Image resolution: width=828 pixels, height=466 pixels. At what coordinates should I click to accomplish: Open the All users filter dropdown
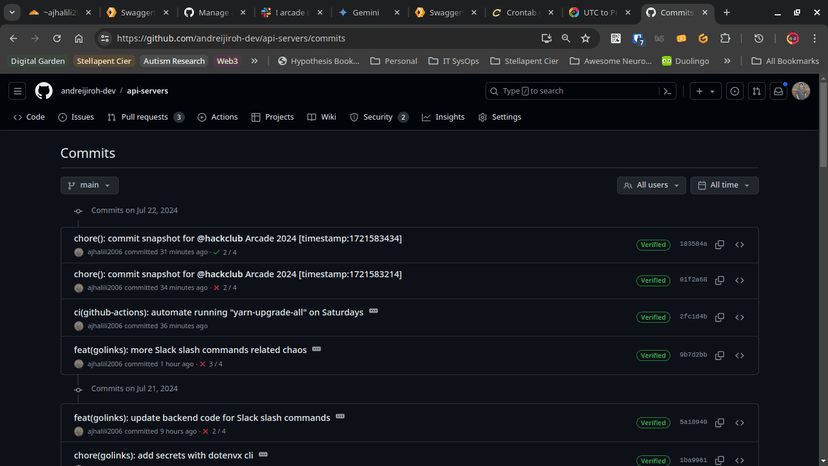point(651,185)
